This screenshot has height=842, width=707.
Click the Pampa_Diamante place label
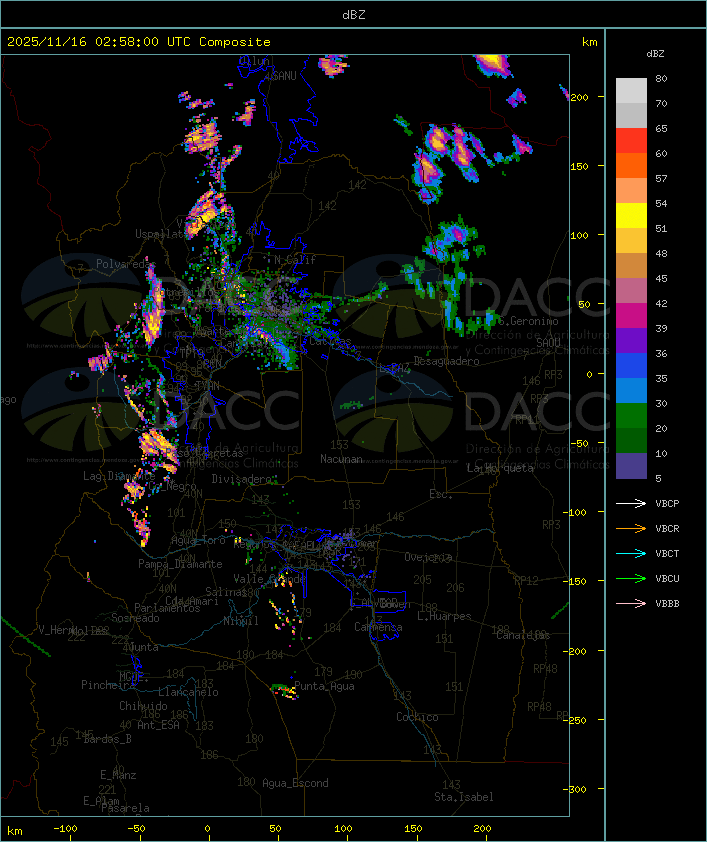click(x=180, y=564)
